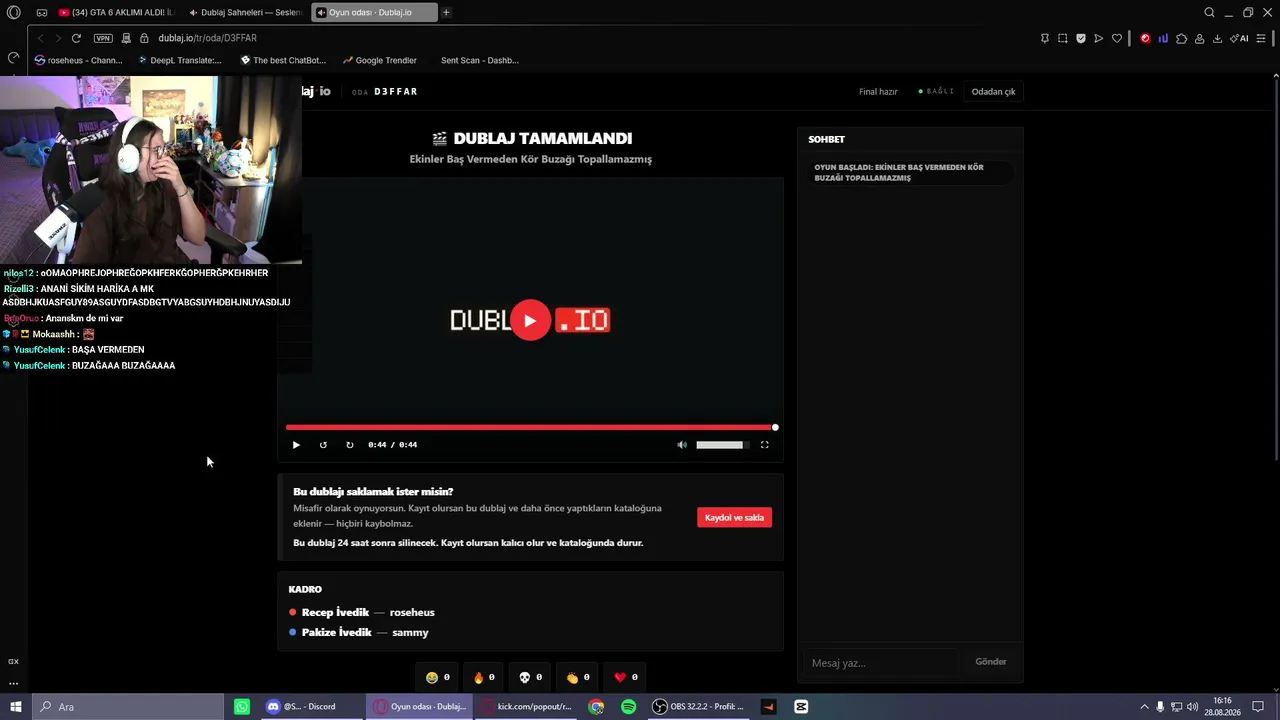
Task: Leave the room via 'Odadan çık'
Action: (x=993, y=92)
